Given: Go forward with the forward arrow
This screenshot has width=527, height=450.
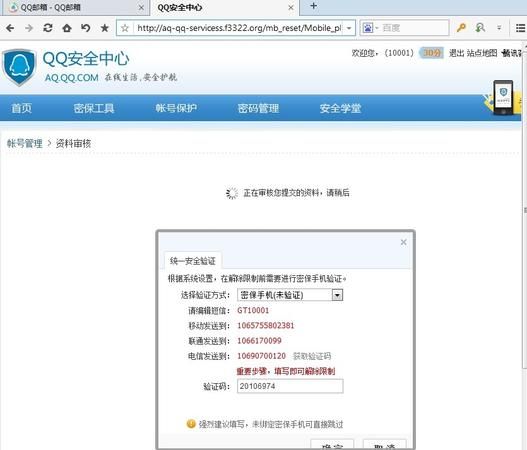Looking at the screenshot, I should (x=29, y=28).
